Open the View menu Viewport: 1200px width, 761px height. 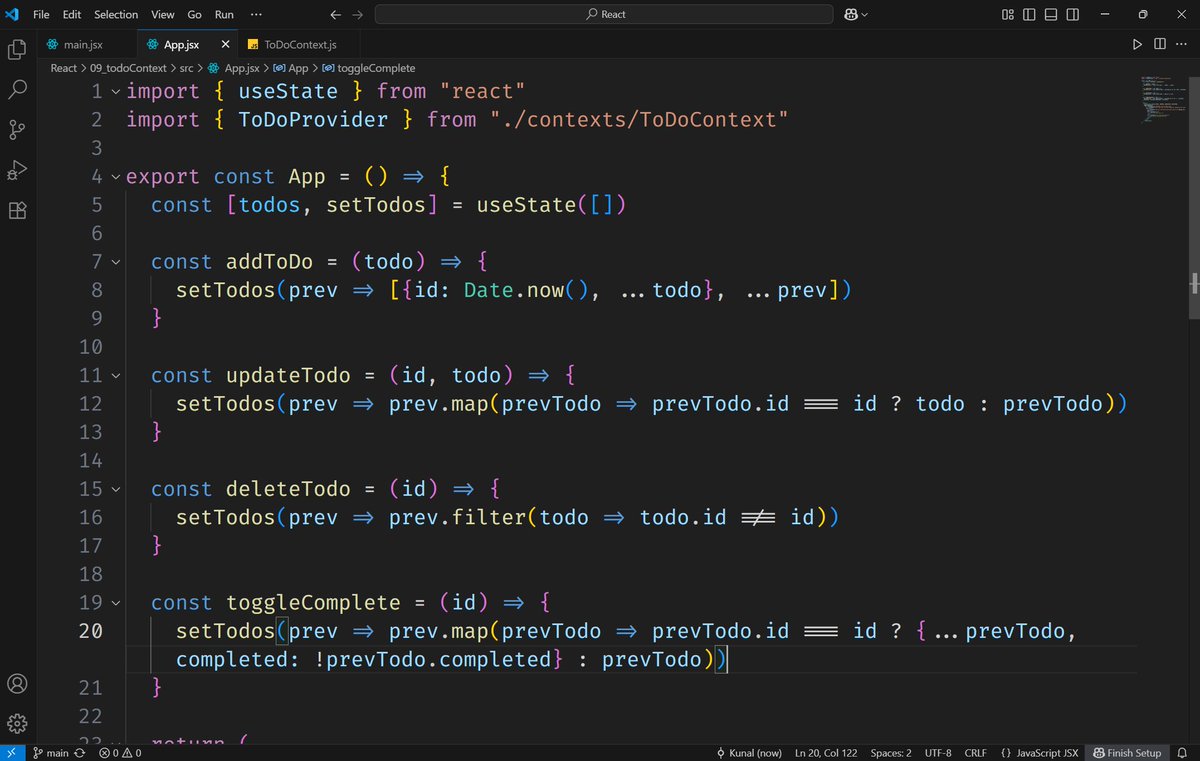coord(163,15)
